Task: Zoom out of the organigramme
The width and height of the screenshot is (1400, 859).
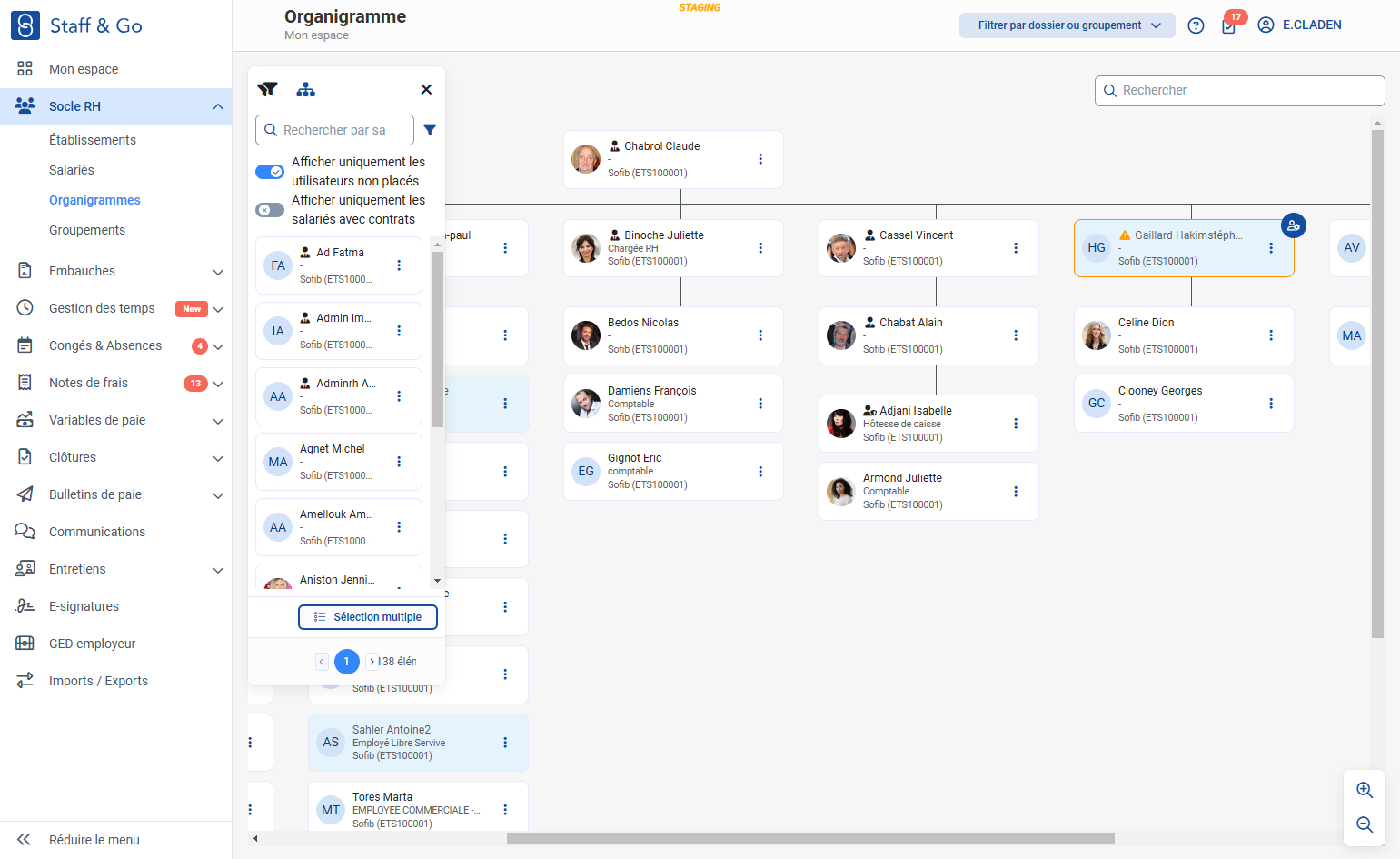Action: pyautogui.click(x=1365, y=824)
